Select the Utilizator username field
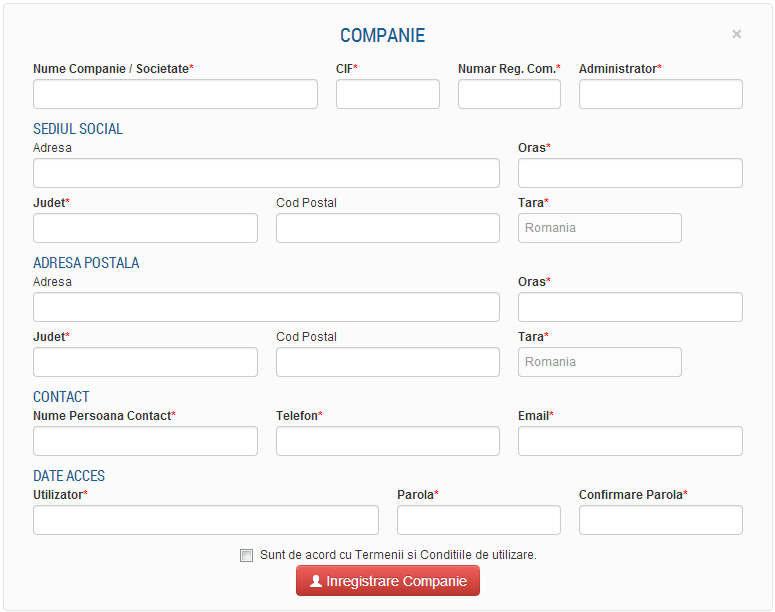 [206, 520]
